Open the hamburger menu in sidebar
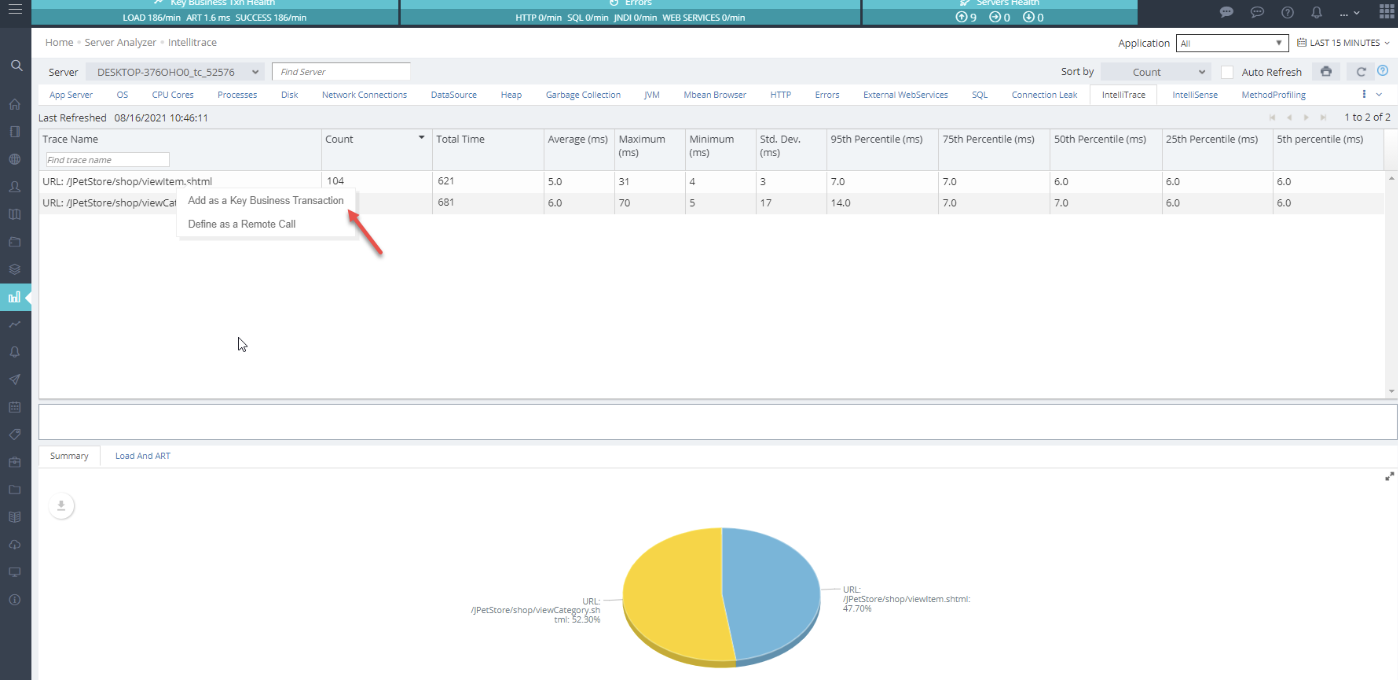 [15, 10]
